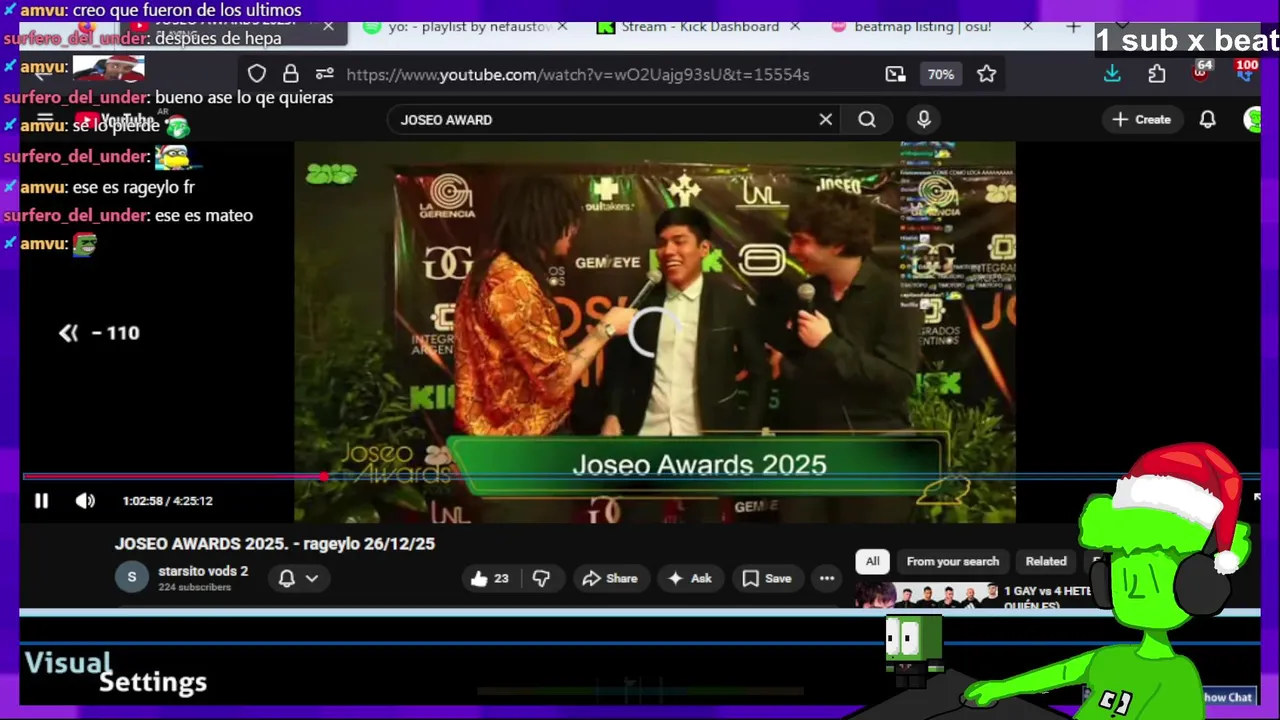Save the video to a playlist
The width and height of the screenshot is (1280, 720).
pyautogui.click(x=767, y=578)
